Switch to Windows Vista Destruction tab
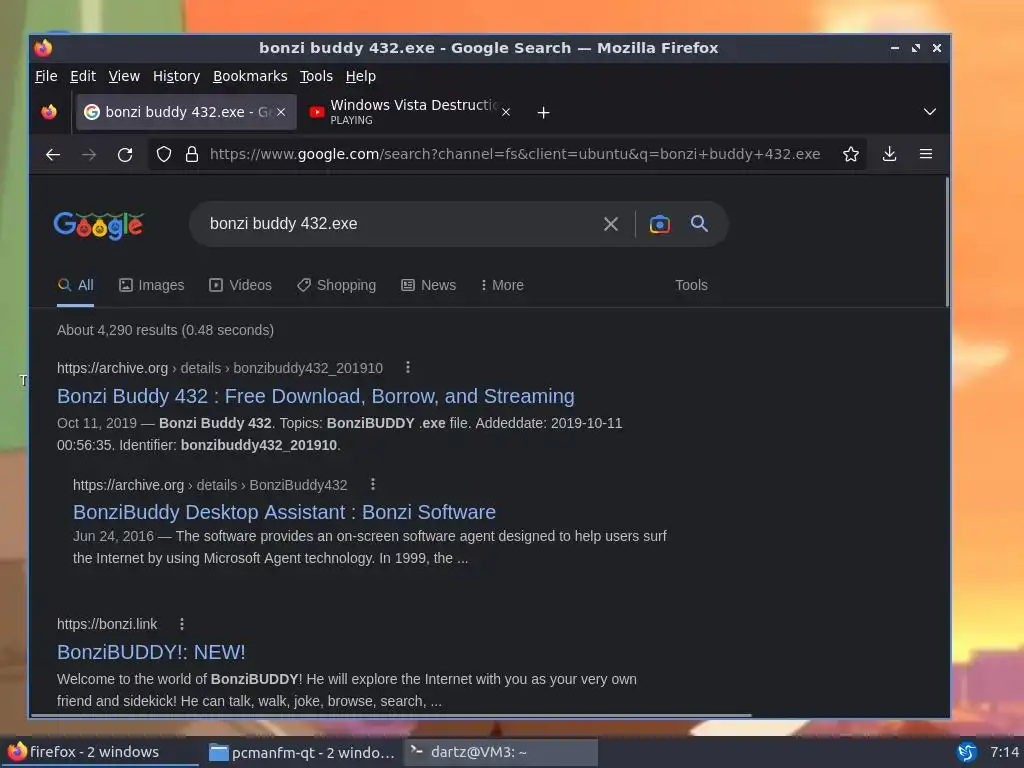This screenshot has width=1024, height=768. [x=410, y=112]
